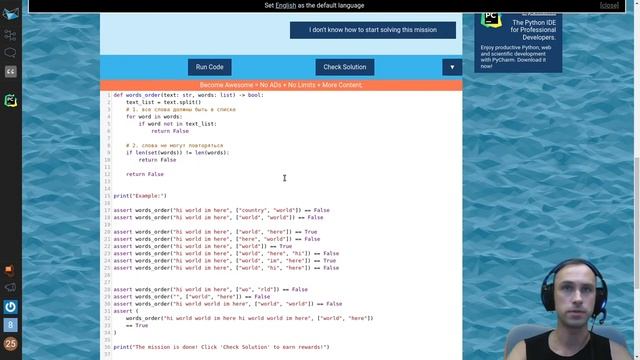This screenshot has width=640, height=360.
Task: Click the Run Code button
Action: coord(209,67)
